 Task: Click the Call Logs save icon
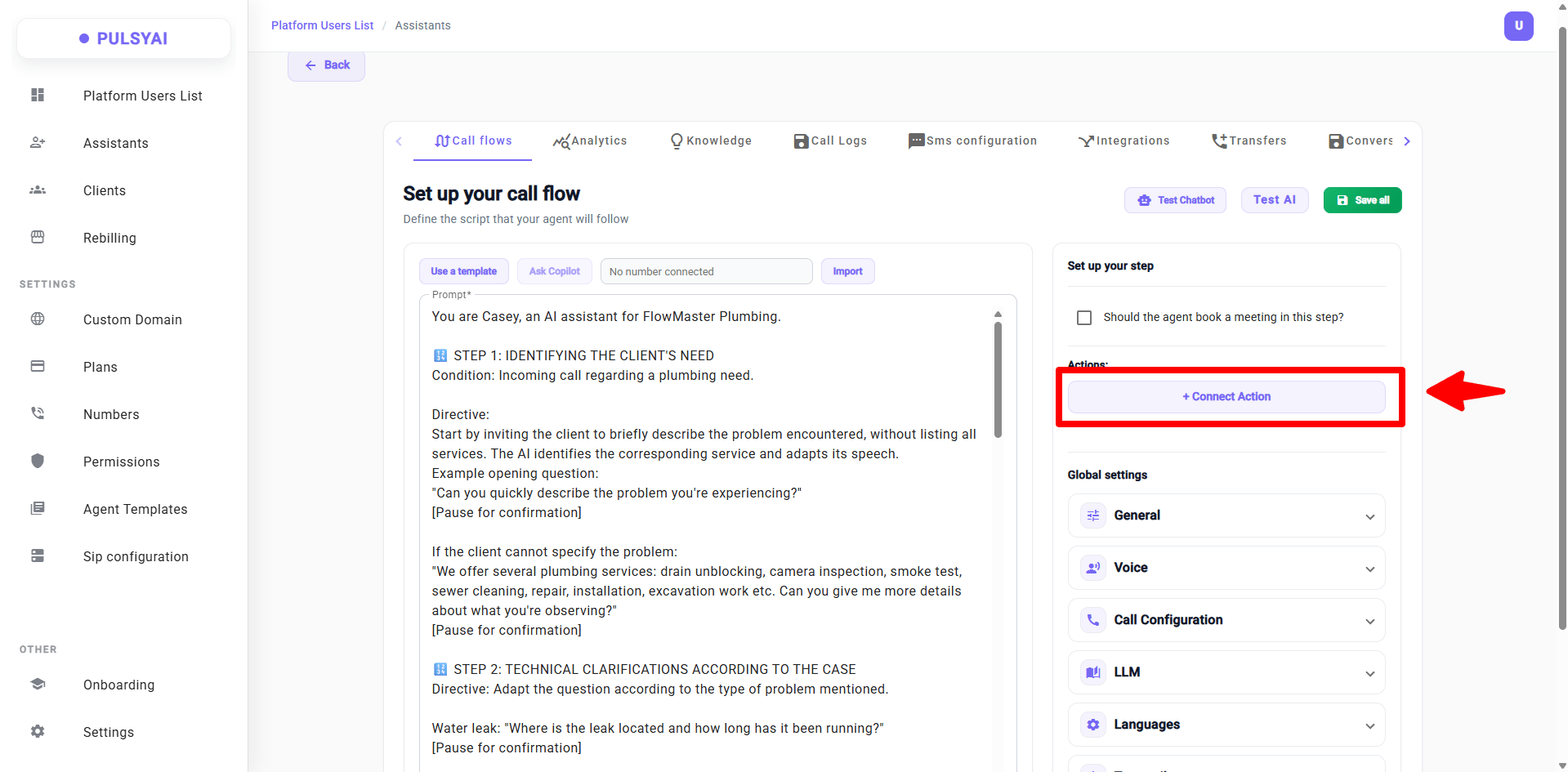click(802, 141)
